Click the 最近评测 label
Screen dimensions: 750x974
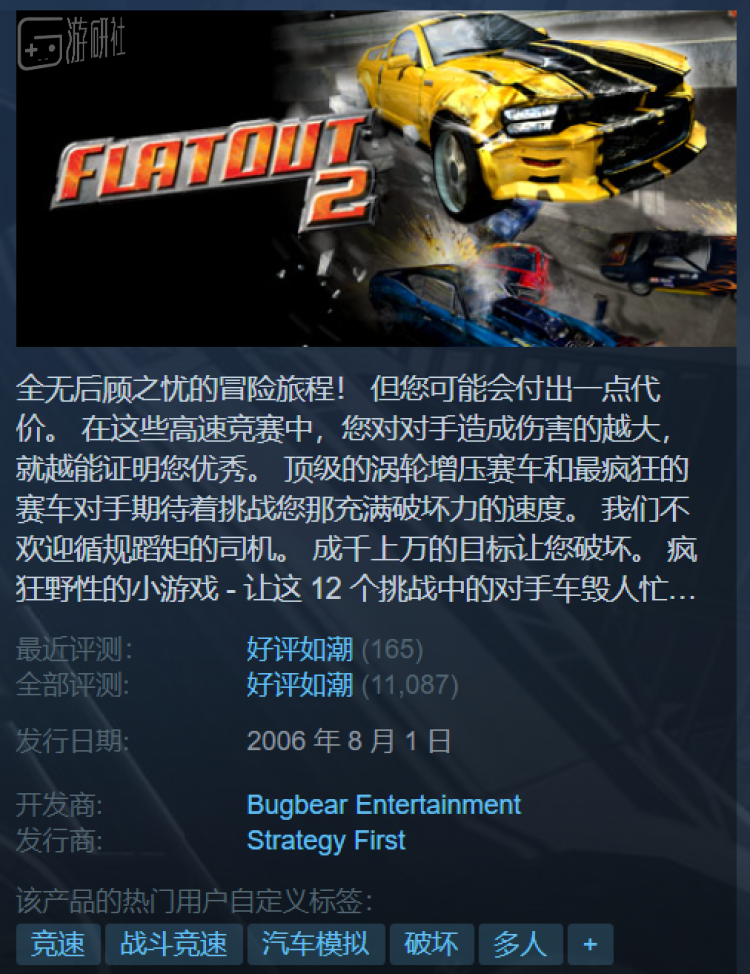[74, 650]
